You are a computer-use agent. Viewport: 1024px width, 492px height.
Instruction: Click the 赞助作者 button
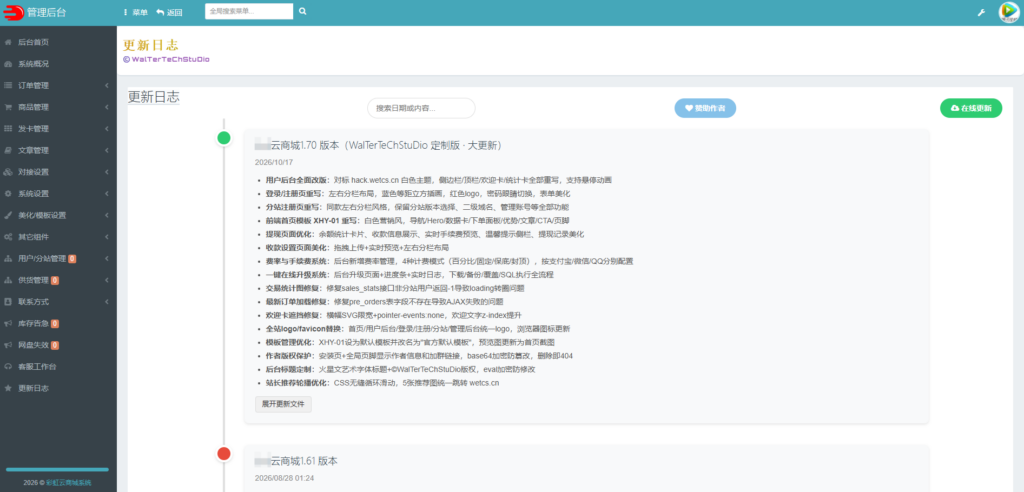click(x=705, y=108)
